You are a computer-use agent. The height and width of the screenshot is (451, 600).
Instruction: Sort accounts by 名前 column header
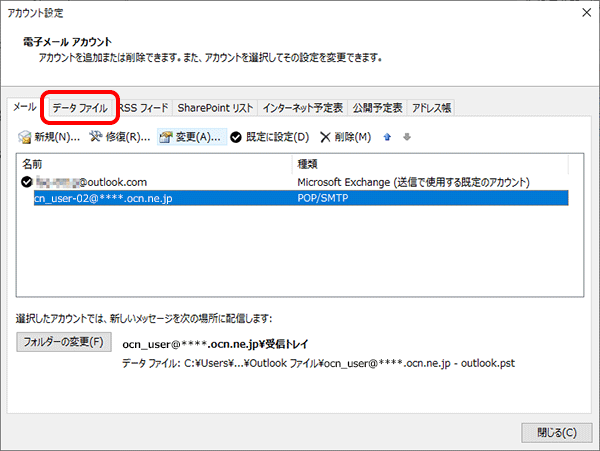tap(150, 162)
